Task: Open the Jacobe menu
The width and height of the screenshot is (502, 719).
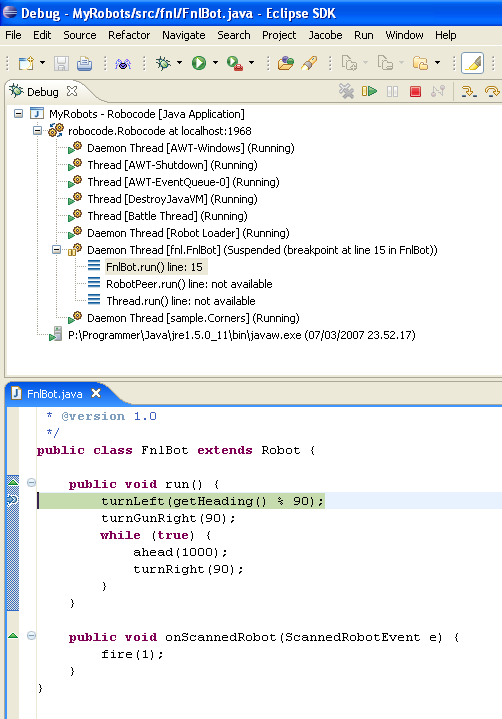Action: pos(325,35)
